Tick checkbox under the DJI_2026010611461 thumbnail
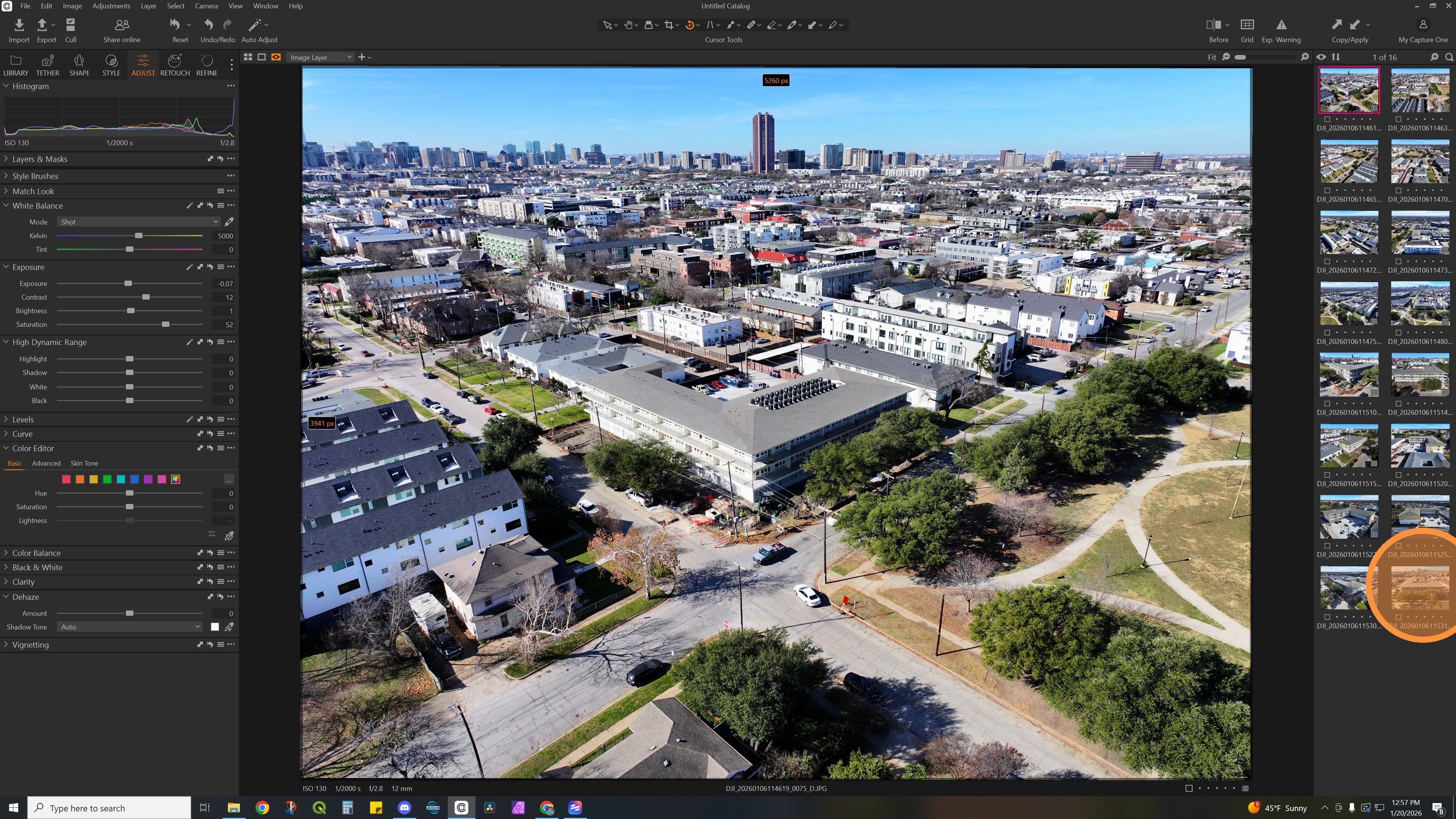1456x819 pixels. tap(1327, 119)
